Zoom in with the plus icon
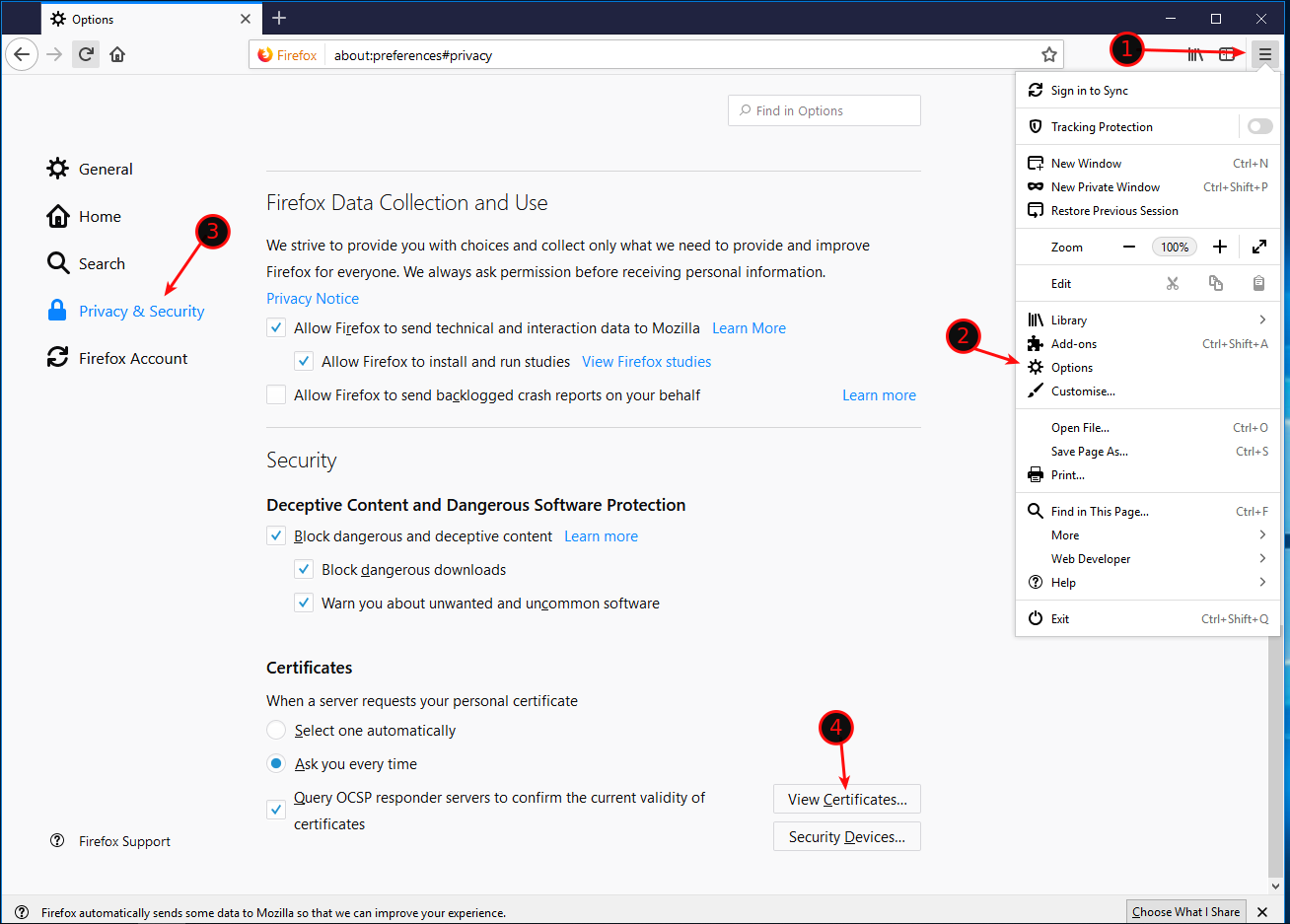Image resolution: width=1290 pixels, height=924 pixels. click(1220, 247)
